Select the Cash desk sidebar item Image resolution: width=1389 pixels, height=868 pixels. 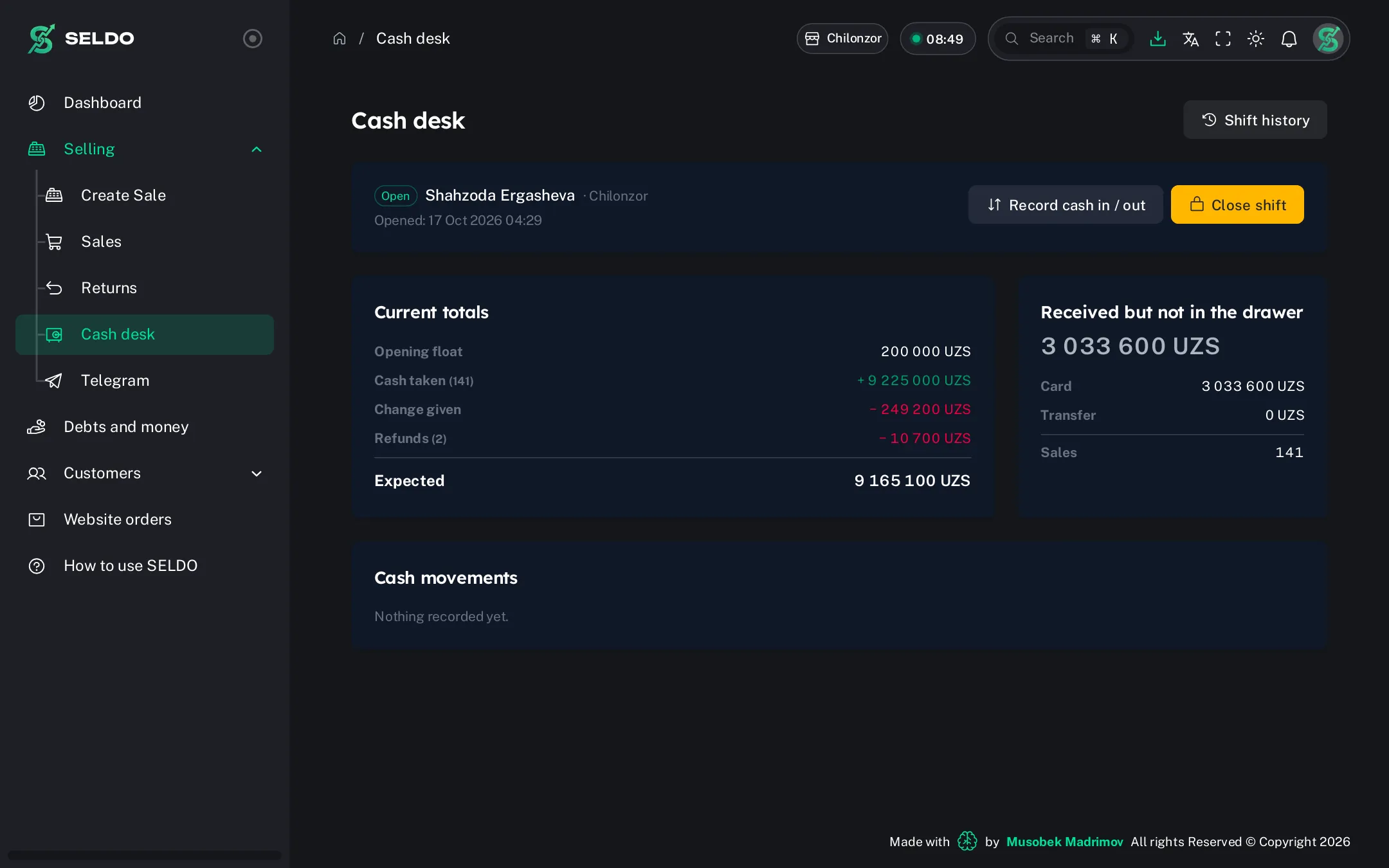[145, 334]
